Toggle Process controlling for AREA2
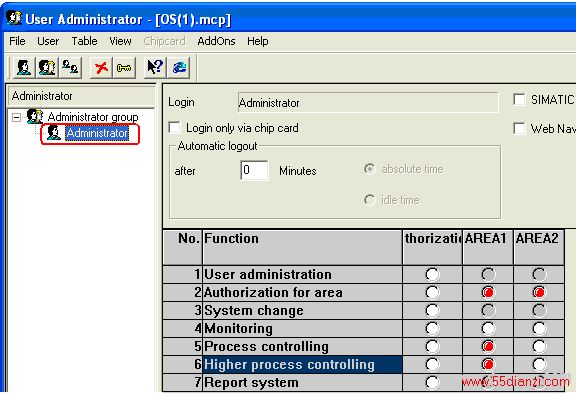Viewport: 576px width, 394px height. tap(539, 346)
